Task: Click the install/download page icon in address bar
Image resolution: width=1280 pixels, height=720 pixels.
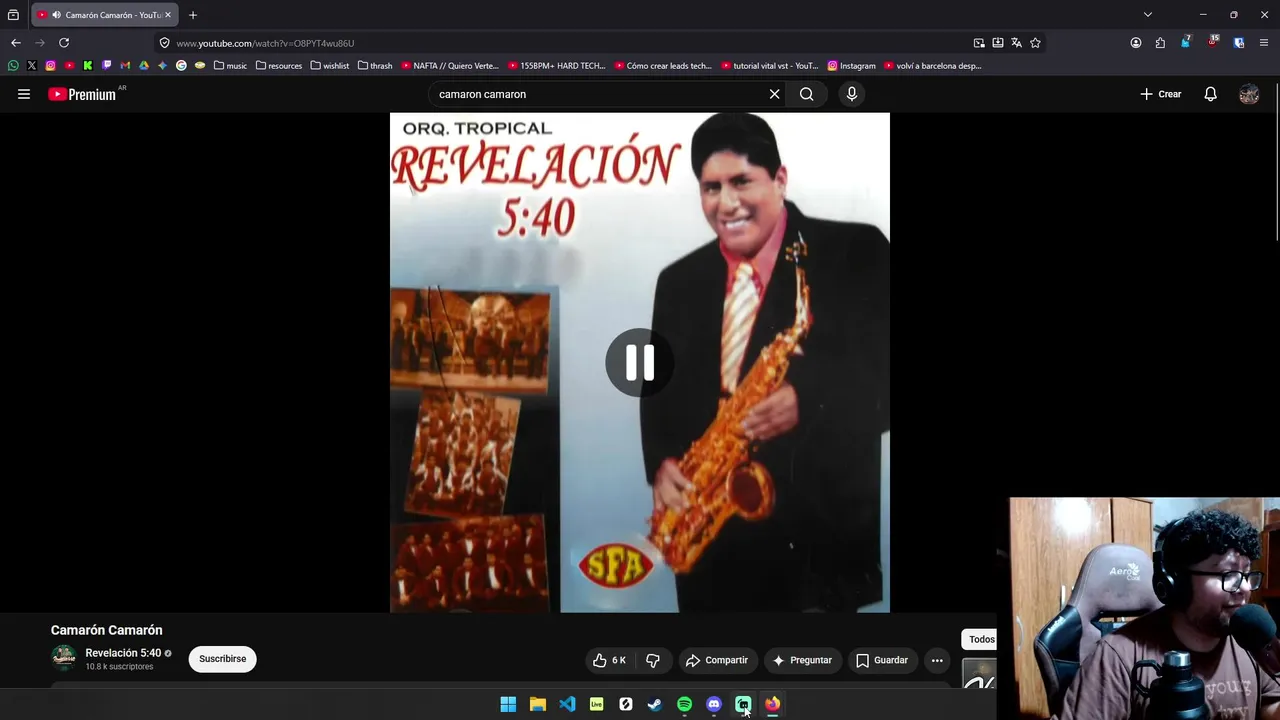Action: (998, 43)
